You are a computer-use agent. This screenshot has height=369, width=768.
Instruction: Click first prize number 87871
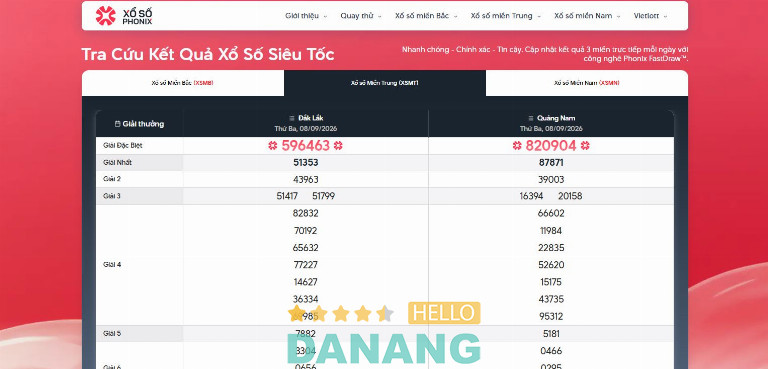click(551, 162)
